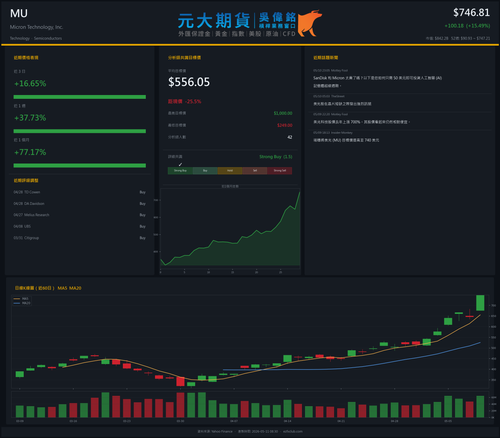
Task: Click the Strong Buy (1.5) consensus label
Action: coord(276,157)
